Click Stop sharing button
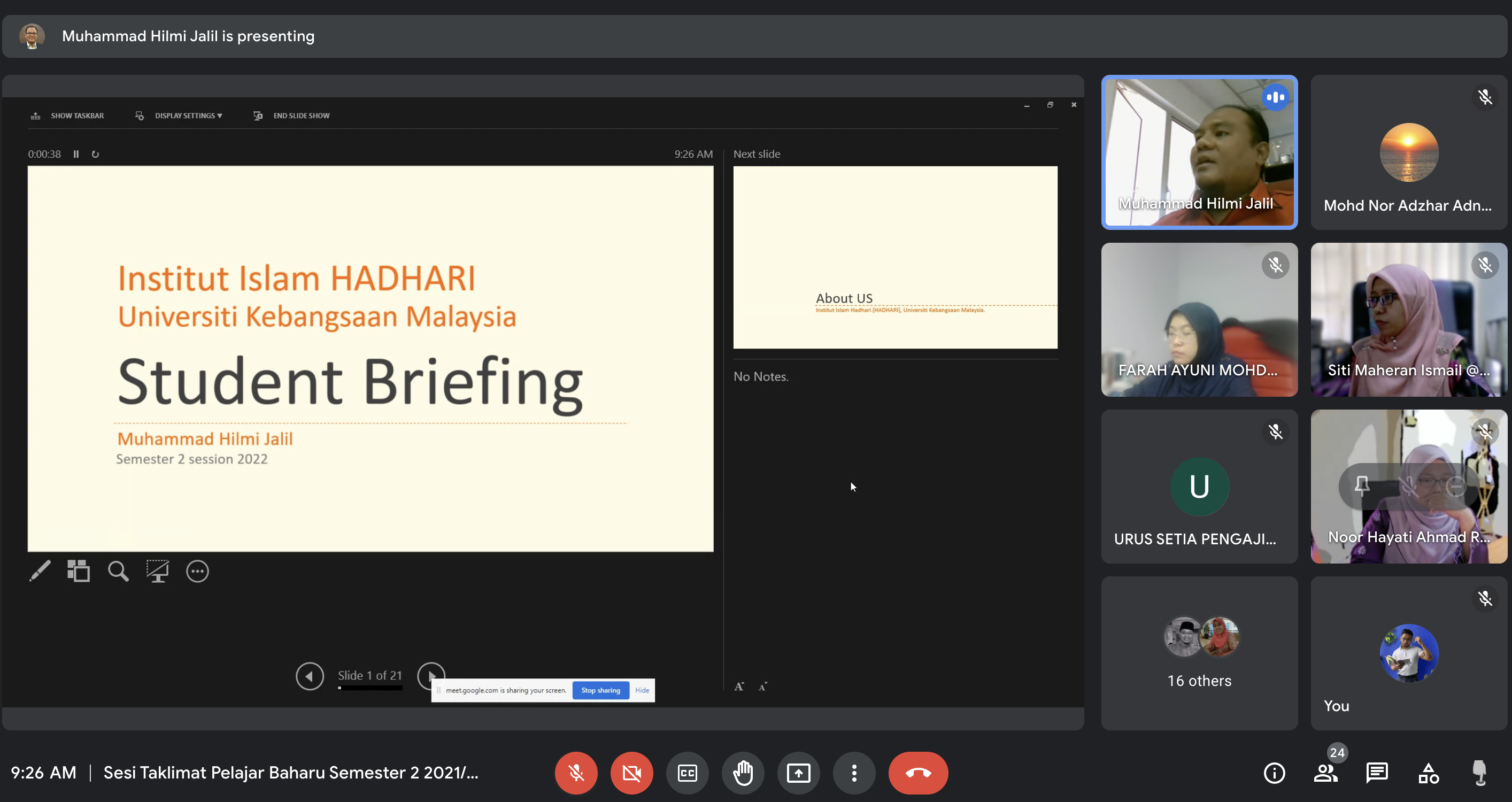 600,690
